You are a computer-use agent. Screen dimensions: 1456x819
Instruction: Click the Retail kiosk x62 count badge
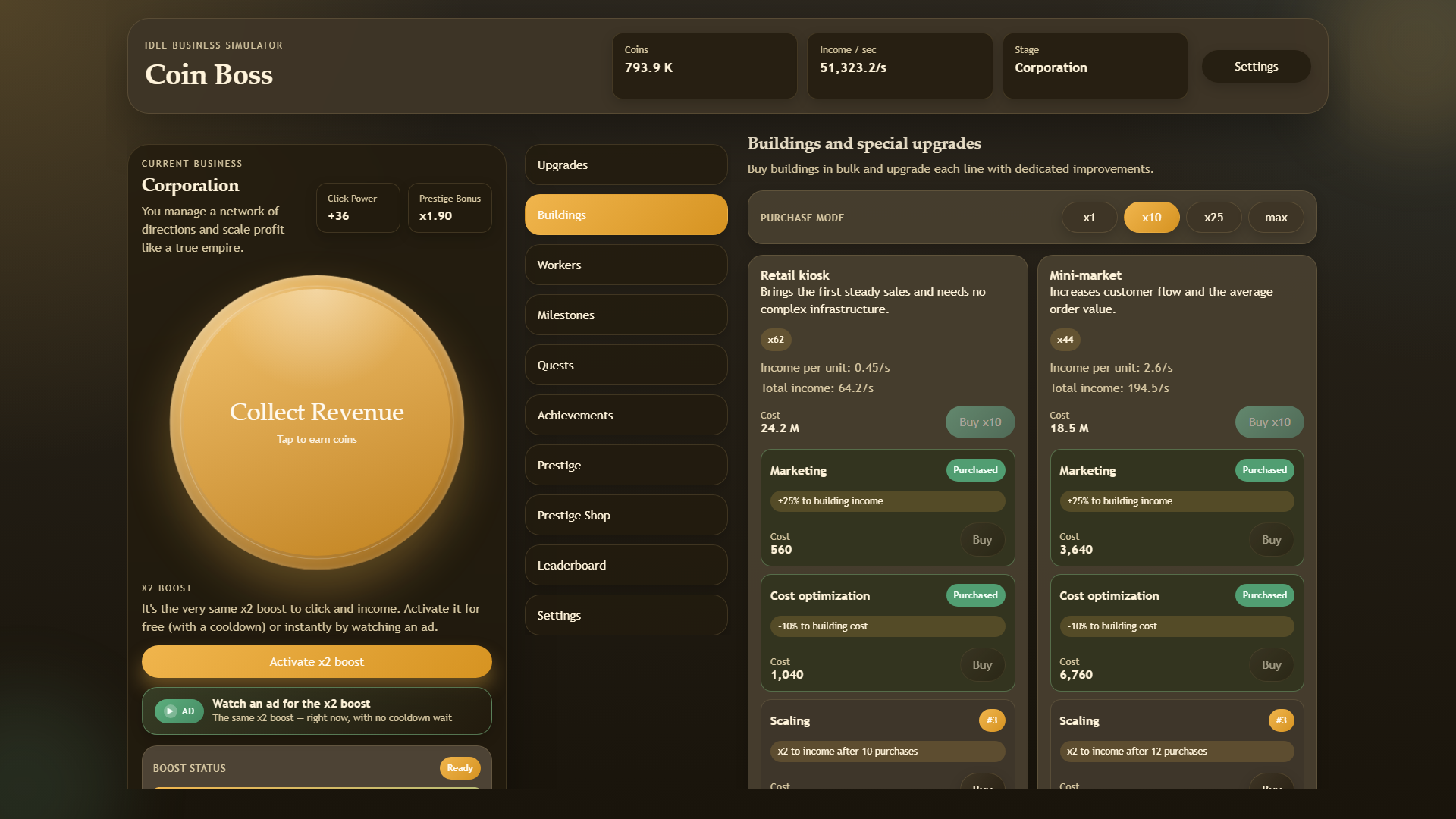point(776,340)
